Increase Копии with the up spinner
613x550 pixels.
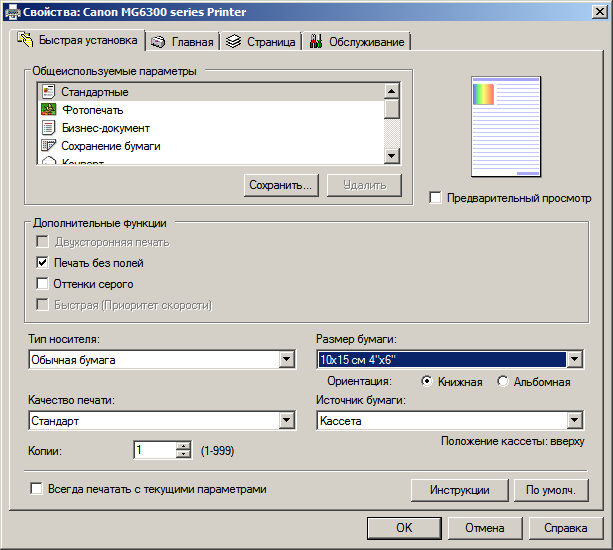[183, 445]
